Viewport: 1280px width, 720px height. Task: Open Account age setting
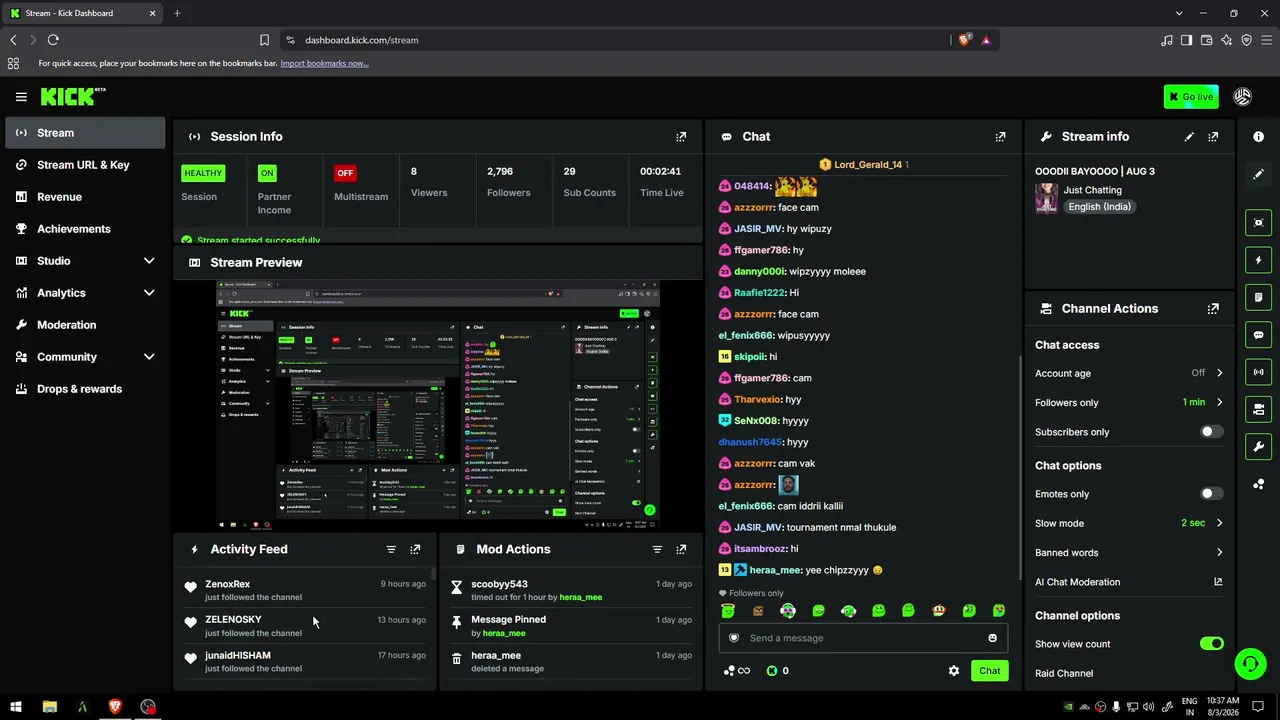pos(1129,373)
